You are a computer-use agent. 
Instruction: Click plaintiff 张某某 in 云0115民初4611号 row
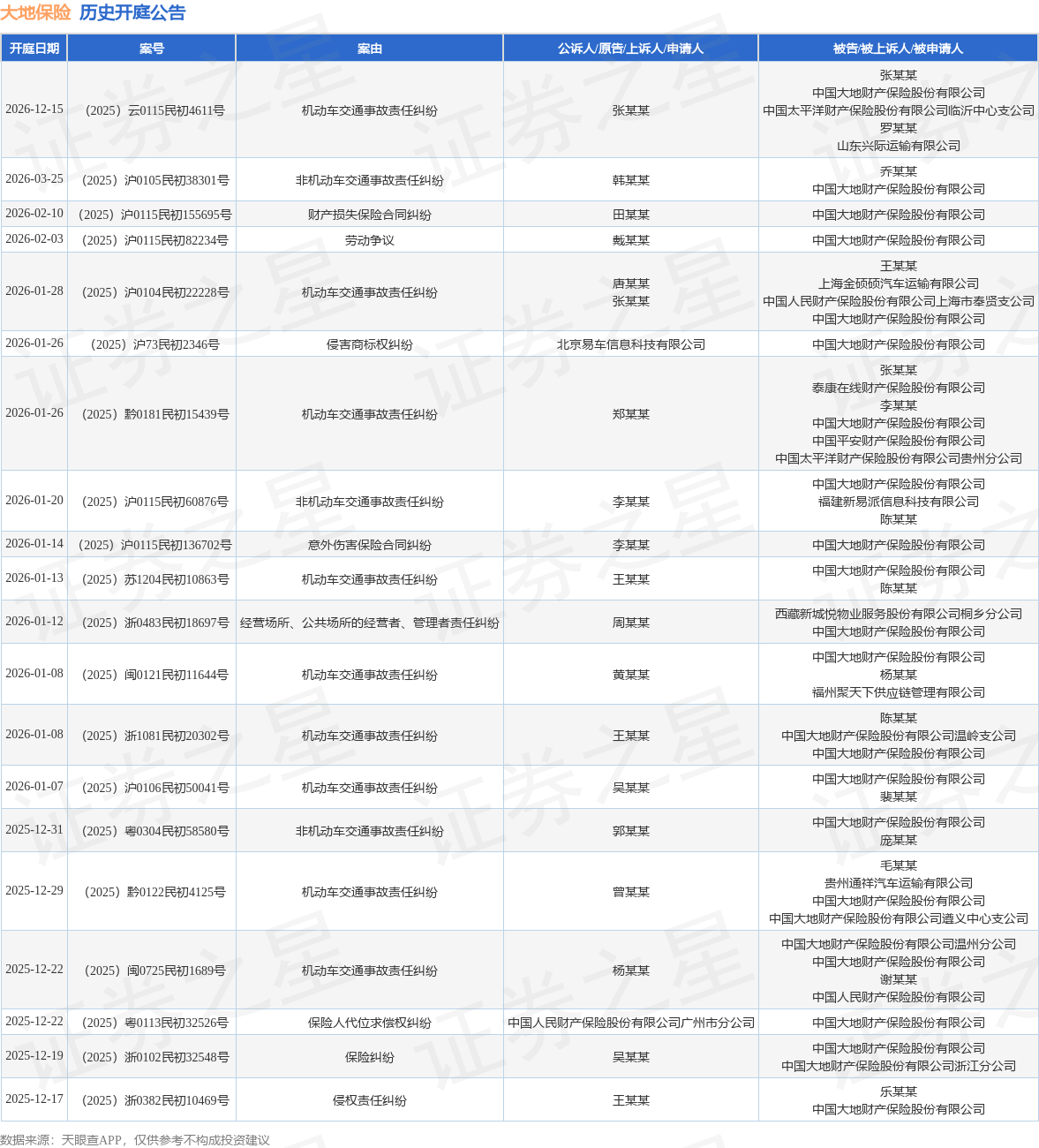631,110
